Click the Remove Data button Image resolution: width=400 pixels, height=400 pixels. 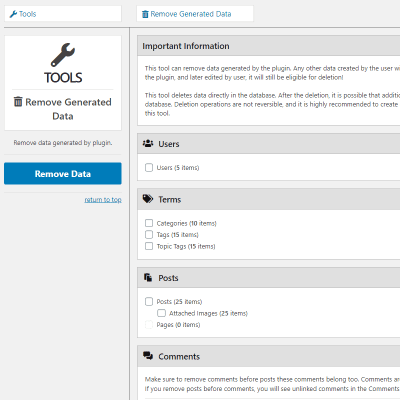(x=63, y=174)
